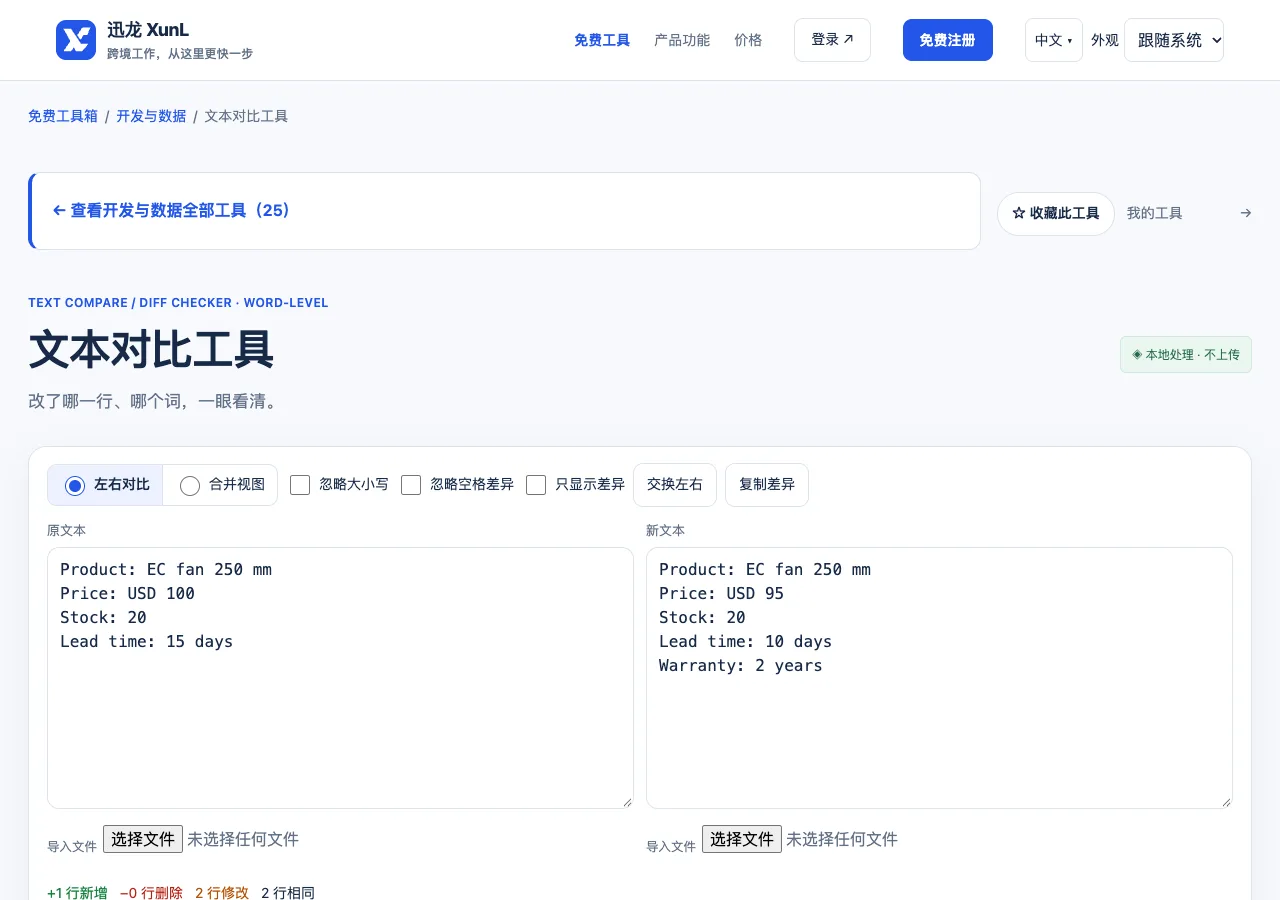Viewport: 1280px width, 900px height.
Task: Click the arrow icon beside 我的工具
Action: 1246,213
